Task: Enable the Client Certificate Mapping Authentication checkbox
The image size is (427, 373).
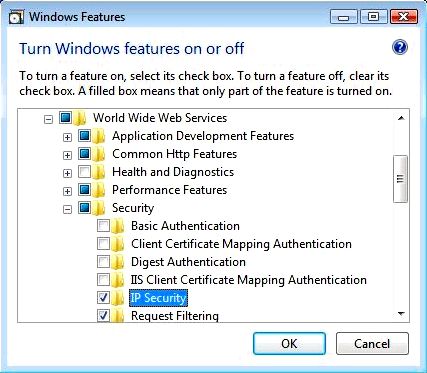Action: 103,243
